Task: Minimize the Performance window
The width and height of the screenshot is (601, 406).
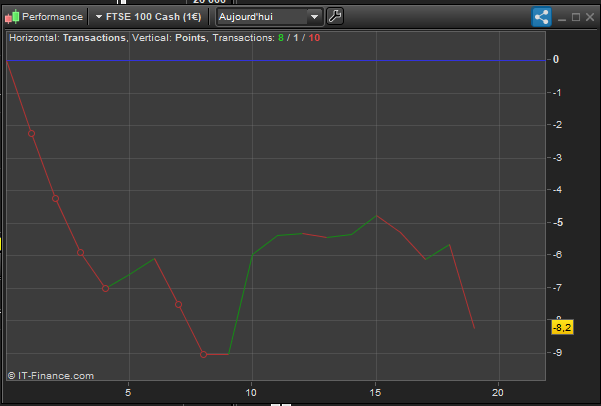Action: 562,18
